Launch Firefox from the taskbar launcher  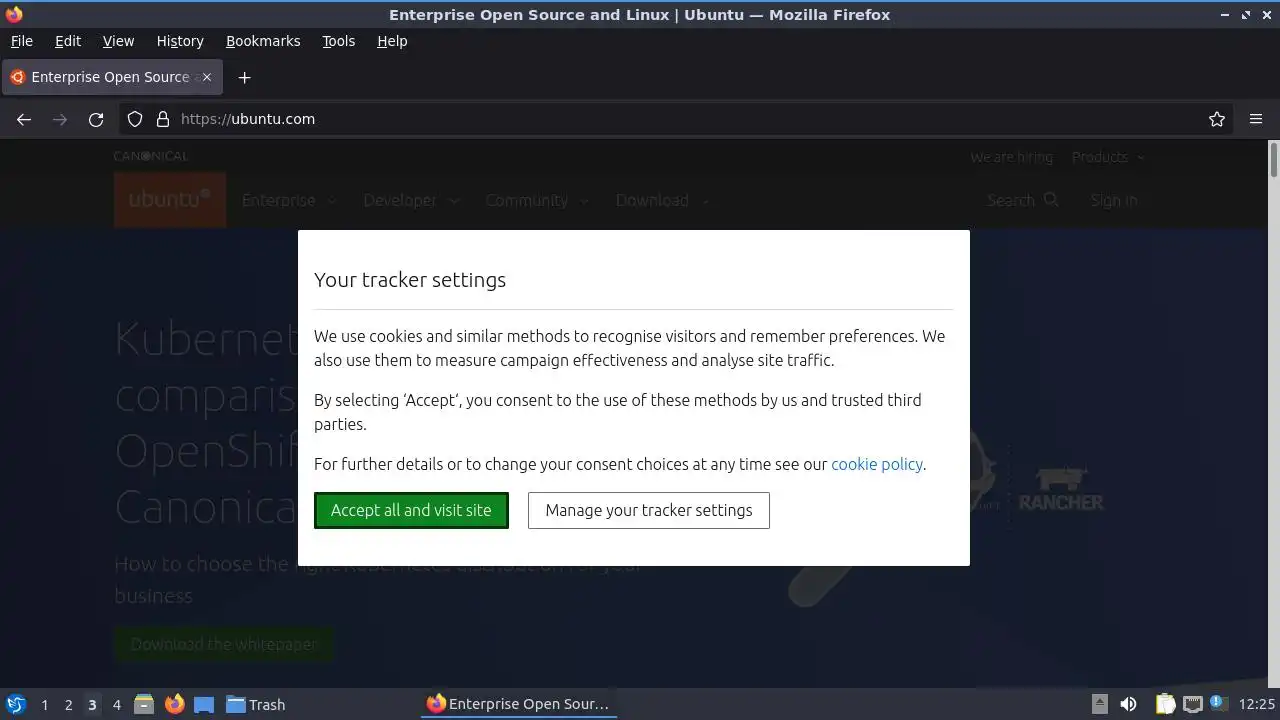click(175, 704)
